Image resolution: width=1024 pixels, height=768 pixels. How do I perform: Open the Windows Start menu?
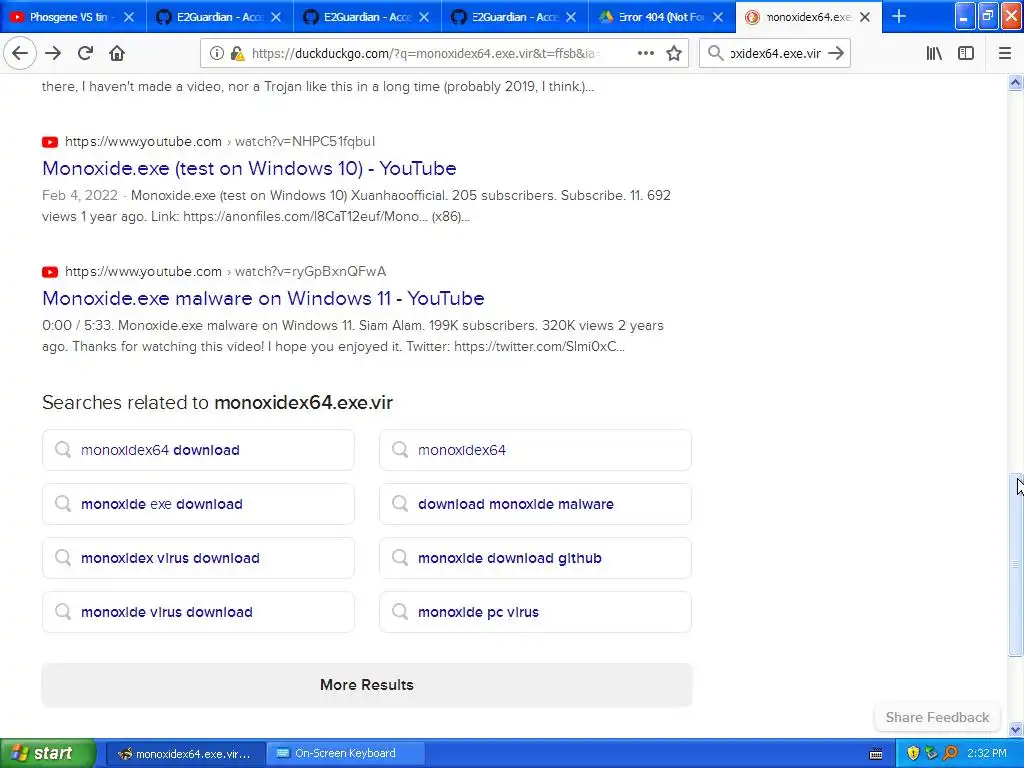pyautogui.click(x=48, y=753)
